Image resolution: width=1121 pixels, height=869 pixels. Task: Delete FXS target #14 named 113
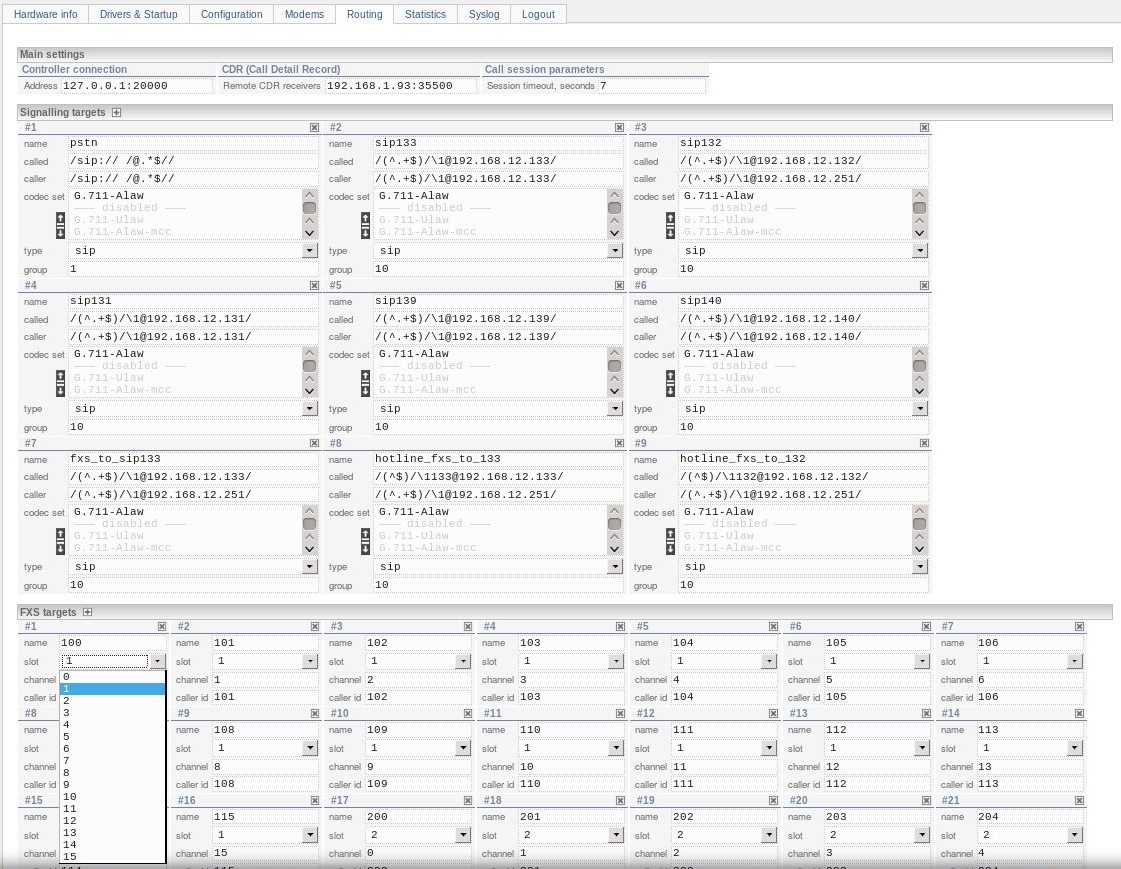[x=1080, y=713]
